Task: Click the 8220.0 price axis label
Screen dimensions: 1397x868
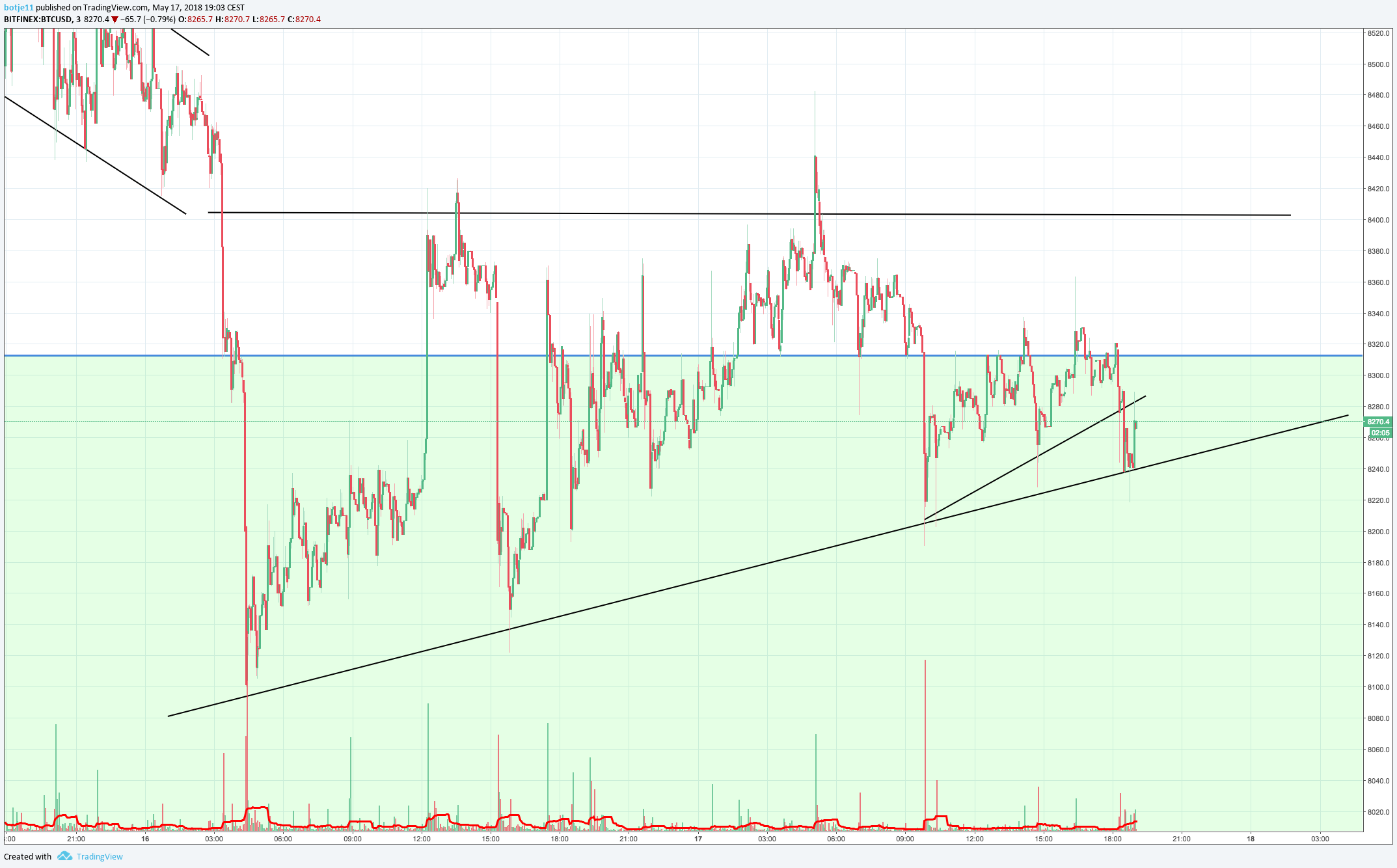Action: pyautogui.click(x=1378, y=500)
